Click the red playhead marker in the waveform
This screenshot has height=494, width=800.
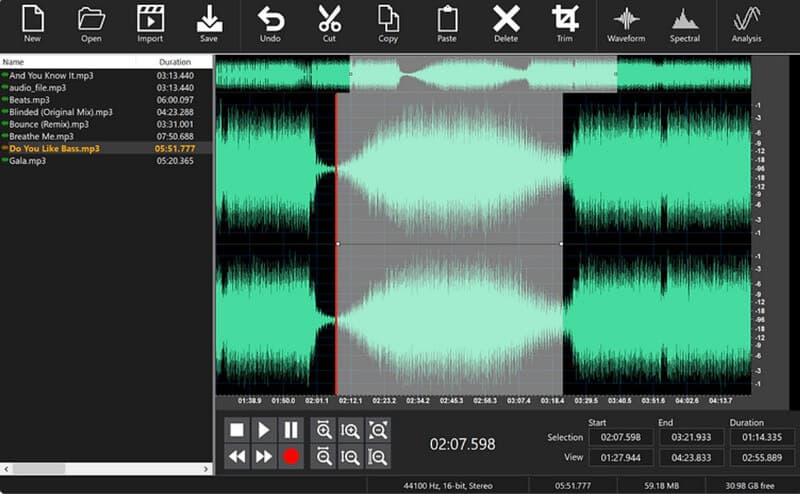point(336,244)
